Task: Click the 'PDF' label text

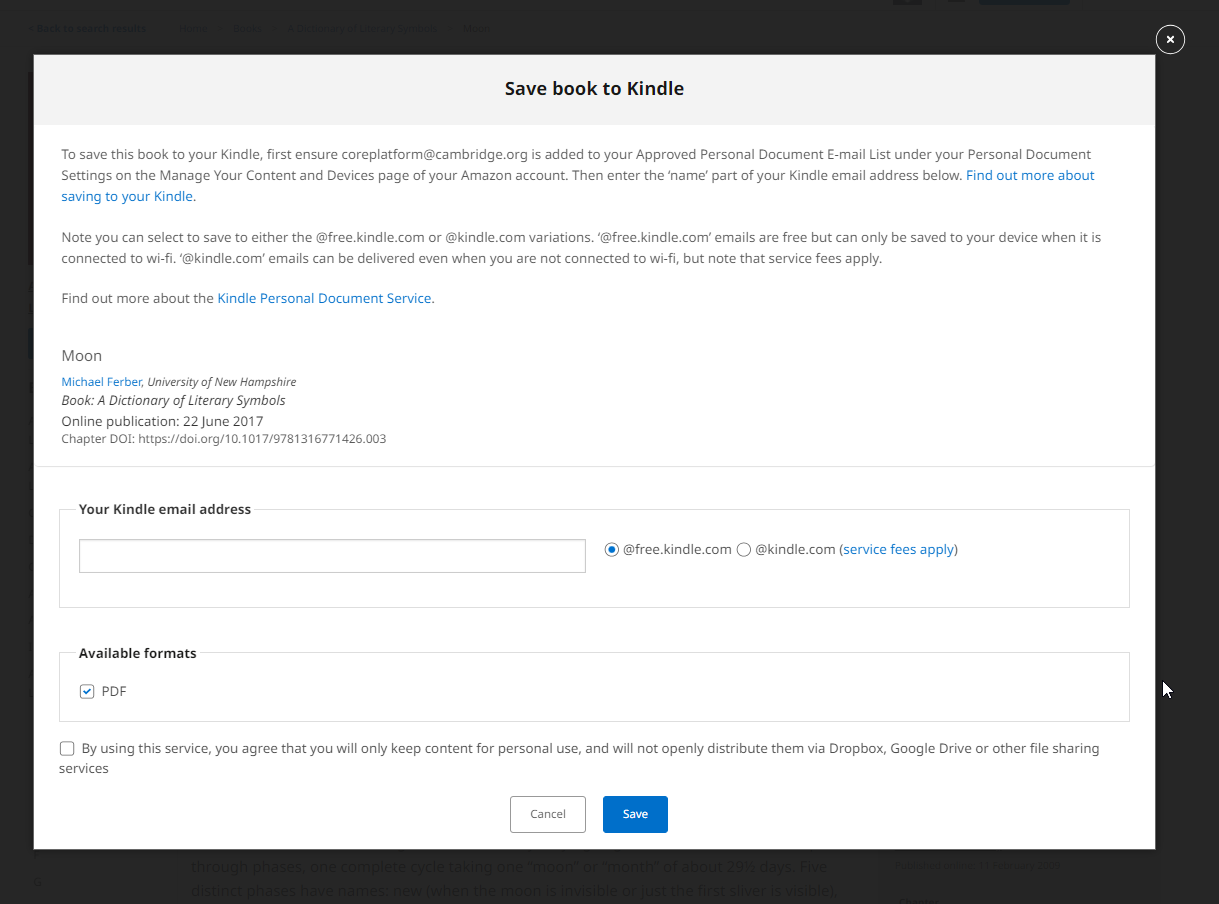Action: (x=114, y=691)
